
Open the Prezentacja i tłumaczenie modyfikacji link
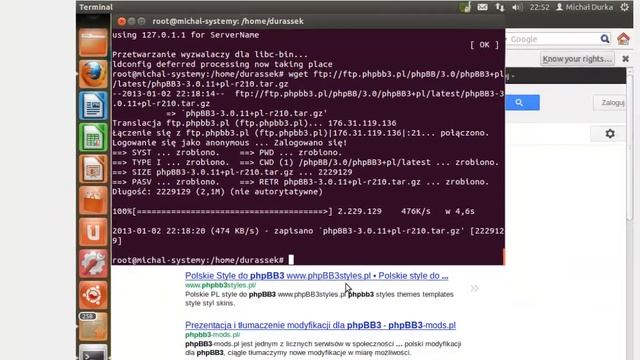click(320, 325)
